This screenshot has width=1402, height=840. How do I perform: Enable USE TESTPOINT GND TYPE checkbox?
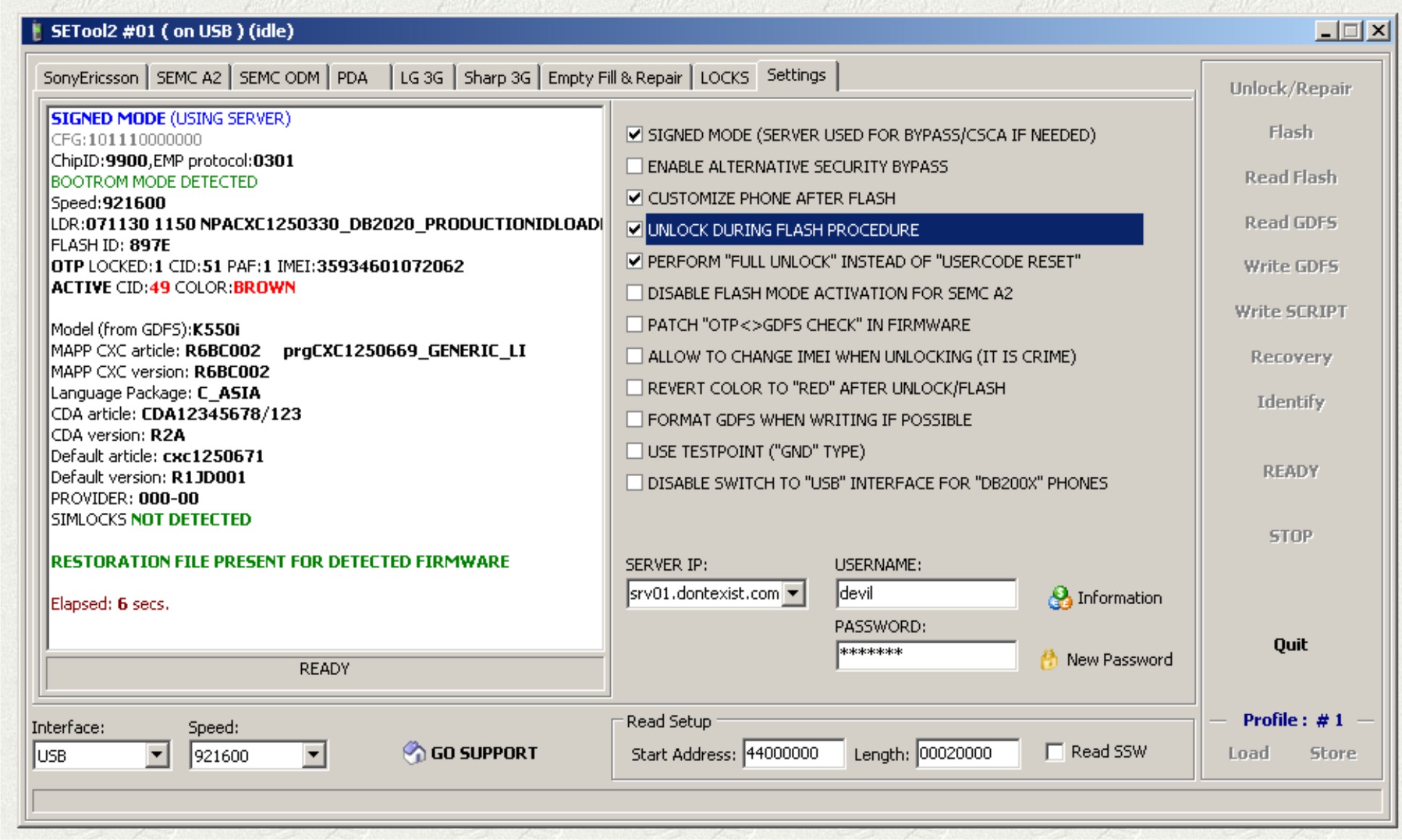pyautogui.click(x=634, y=451)
